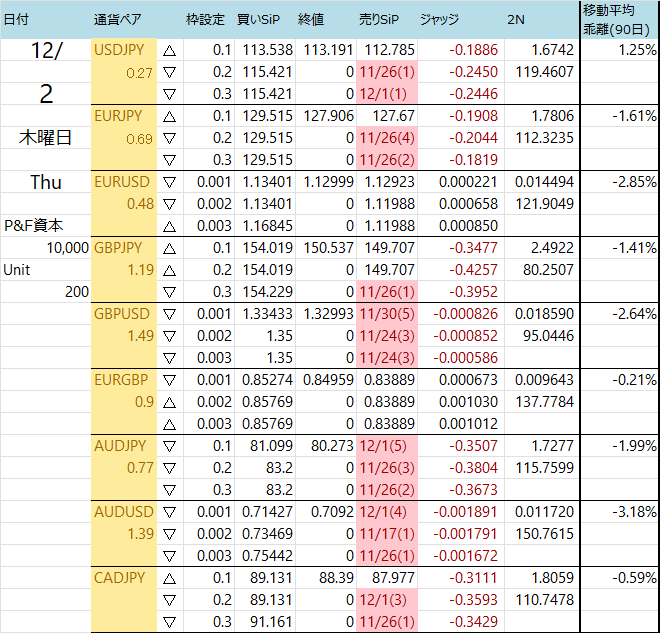This screenshot has width=660, height=633.
Task: Click the down triangle in EURUSD 0.001 row
Action: point(169,183)
